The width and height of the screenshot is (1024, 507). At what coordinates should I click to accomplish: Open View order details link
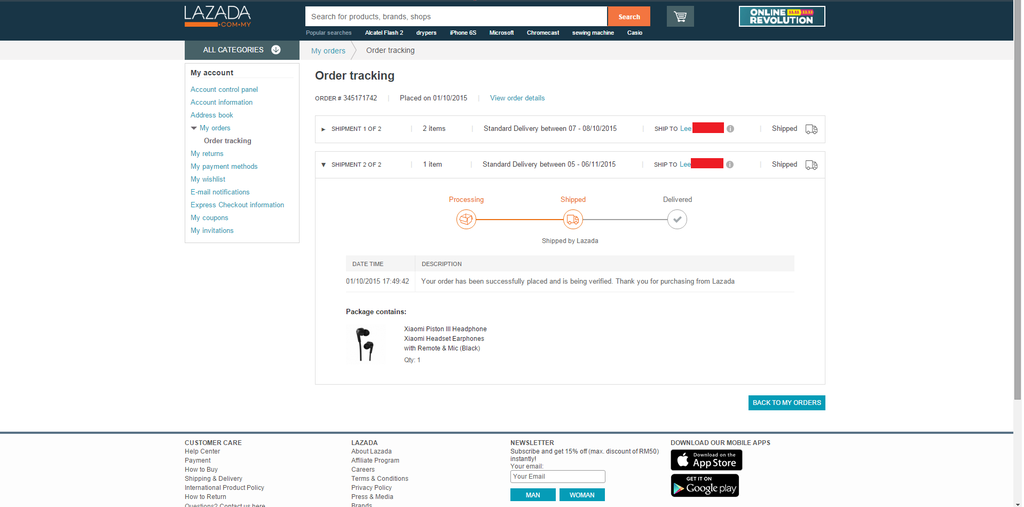pos(517,98)
